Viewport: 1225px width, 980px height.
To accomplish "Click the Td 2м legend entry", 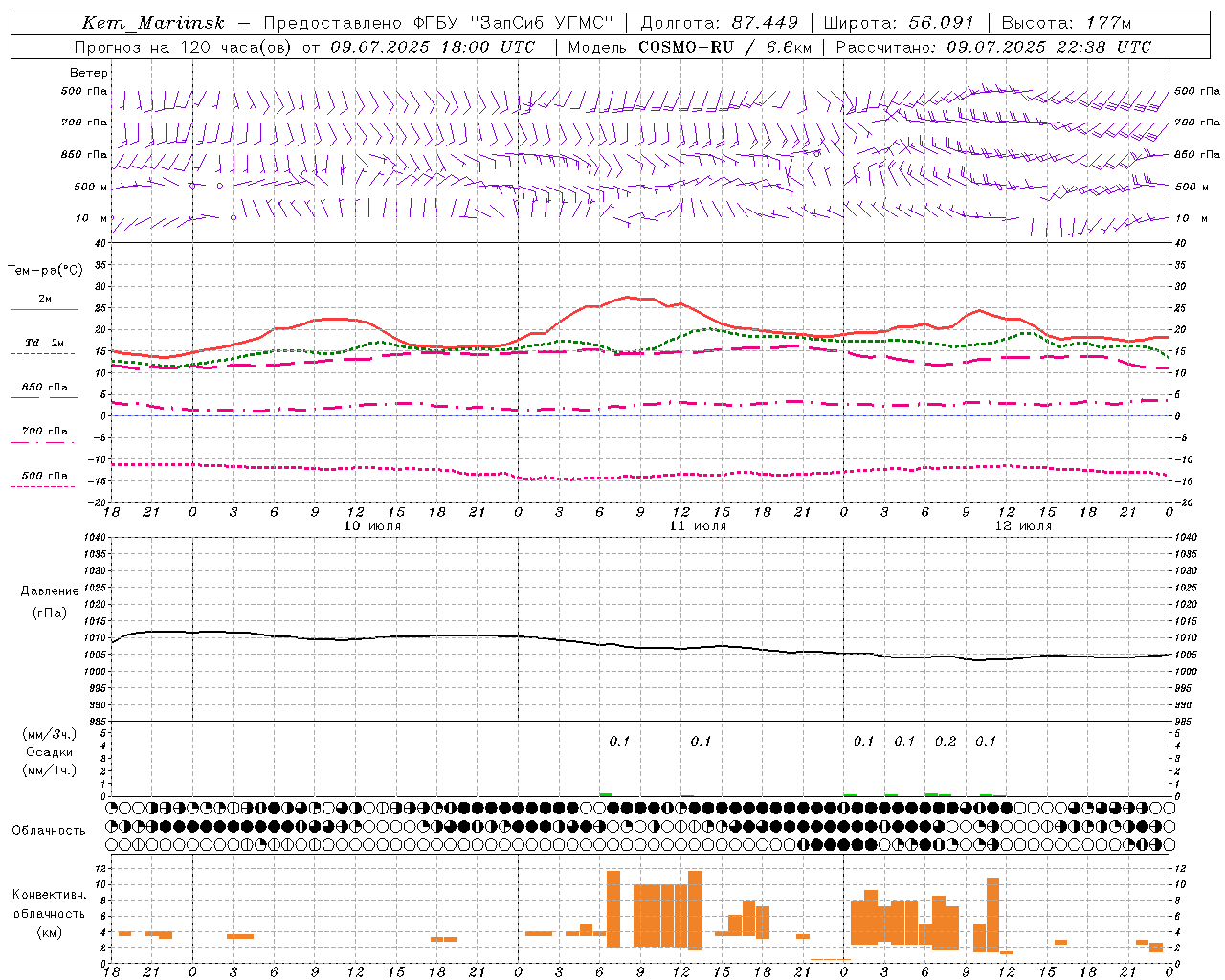I will tap(44, 343).
